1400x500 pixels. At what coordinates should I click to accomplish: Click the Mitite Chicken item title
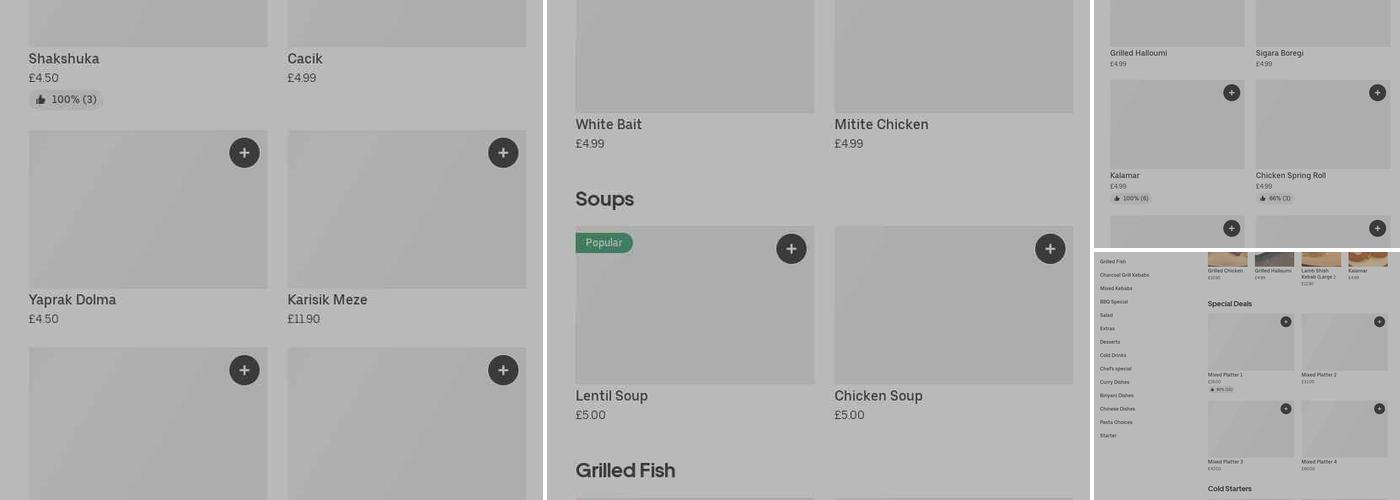[x=881, y=125]
